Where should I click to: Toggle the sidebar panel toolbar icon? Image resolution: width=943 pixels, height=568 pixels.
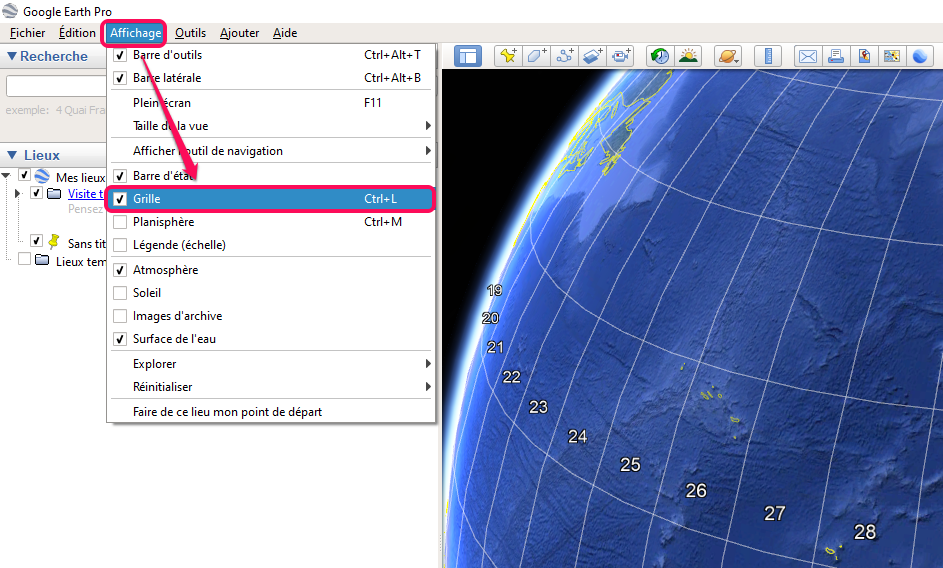pos(467,57)
